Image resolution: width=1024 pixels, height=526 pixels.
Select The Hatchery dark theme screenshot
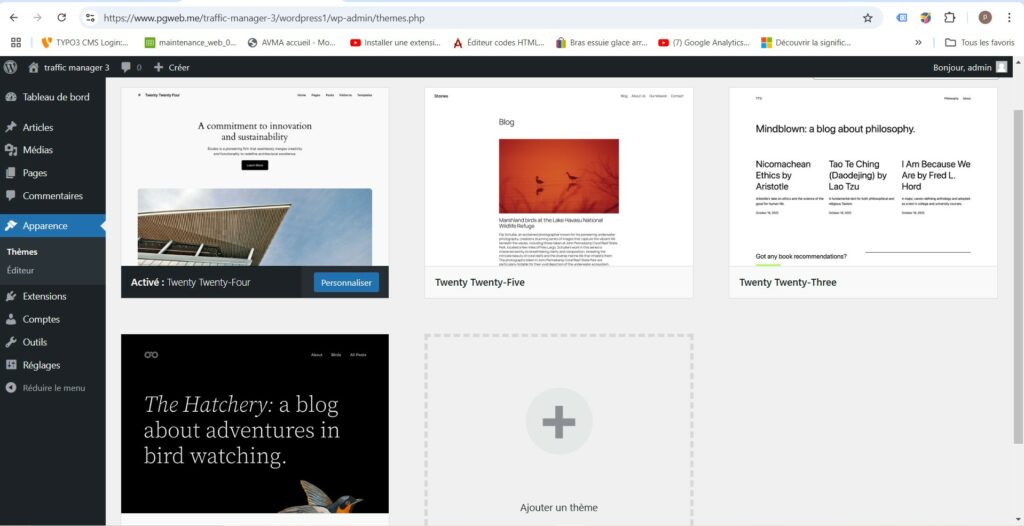pos(255,423)
